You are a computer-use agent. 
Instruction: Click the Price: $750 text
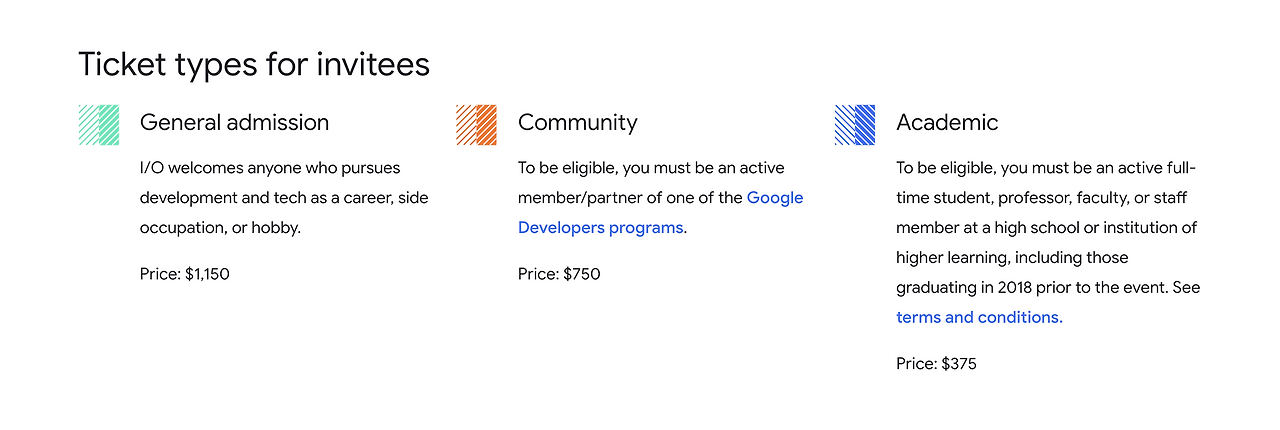(x=559, y=274)
